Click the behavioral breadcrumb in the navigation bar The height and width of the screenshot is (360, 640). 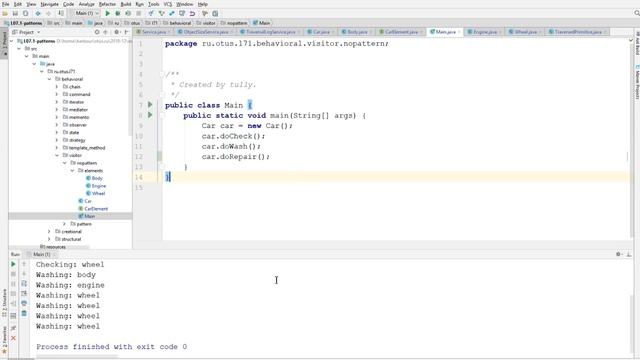(x=177, y=23)
